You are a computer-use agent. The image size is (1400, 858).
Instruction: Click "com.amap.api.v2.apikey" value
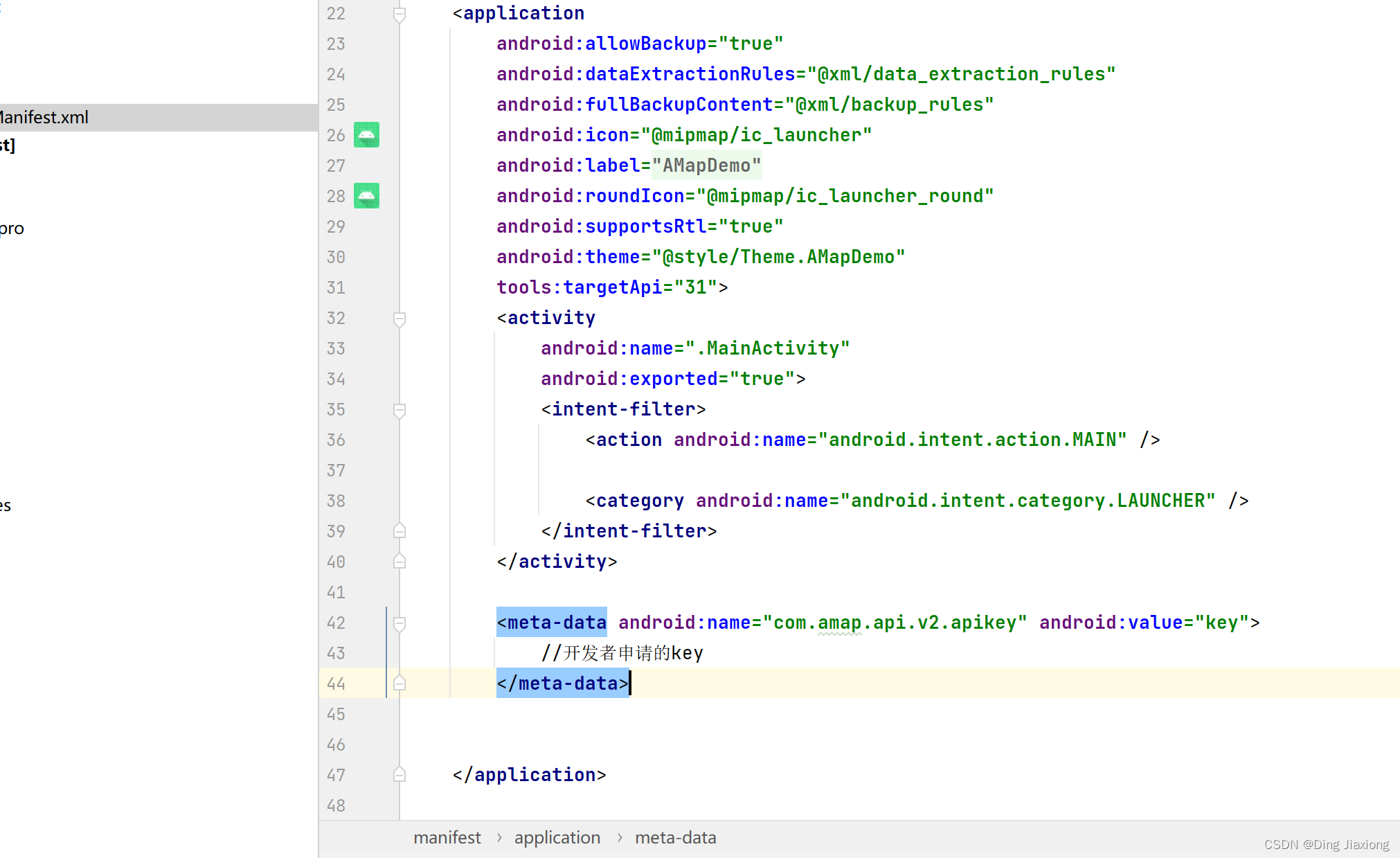tap(895, 623)
